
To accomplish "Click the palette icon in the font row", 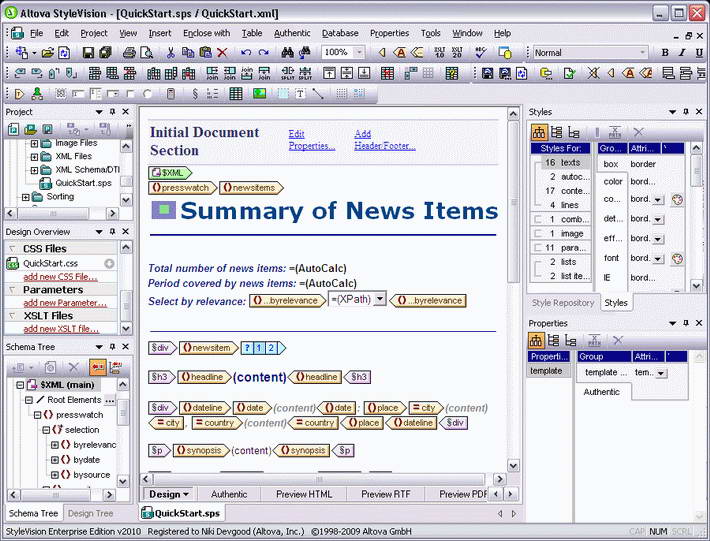I will 677,259.
